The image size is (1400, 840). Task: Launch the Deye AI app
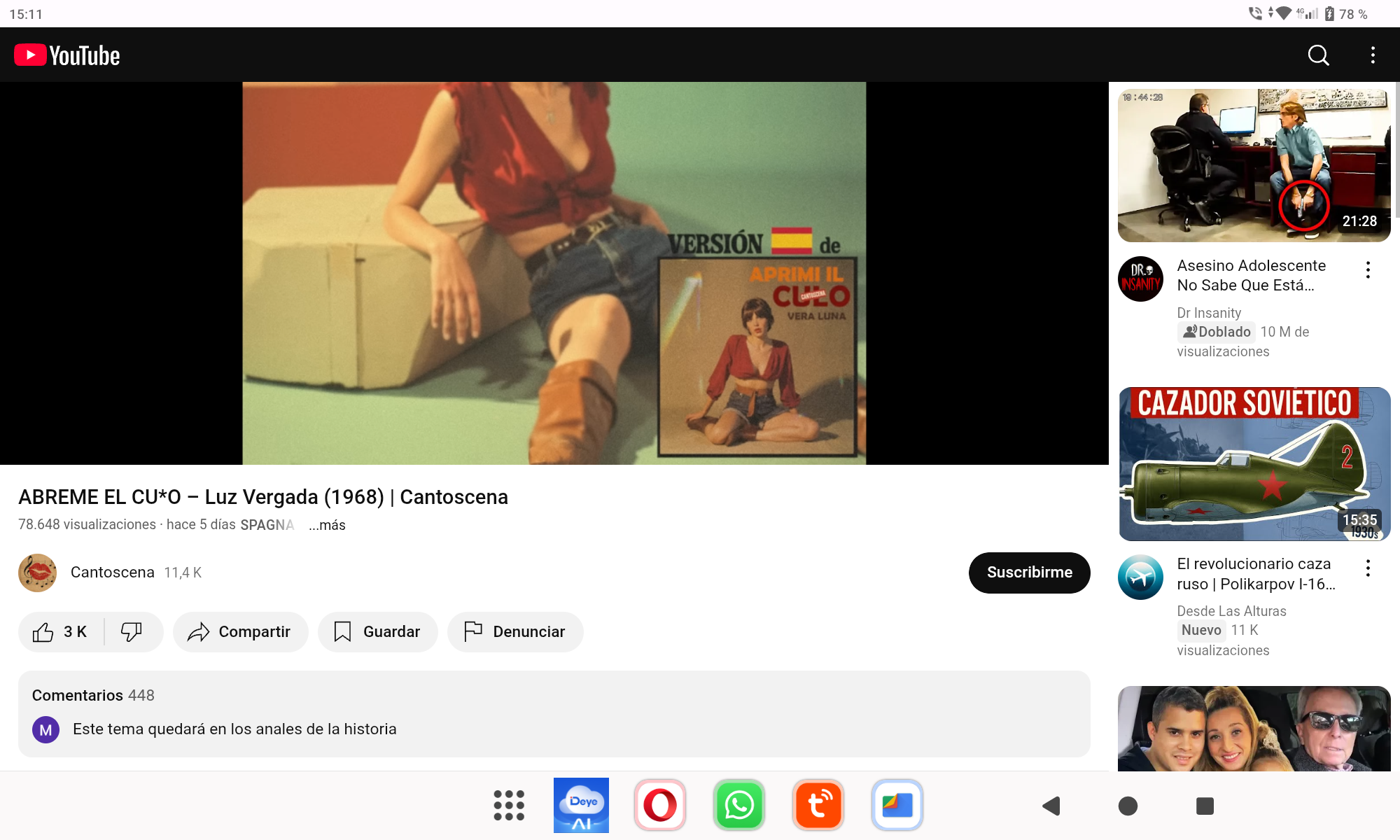click(x=581, y=806)
